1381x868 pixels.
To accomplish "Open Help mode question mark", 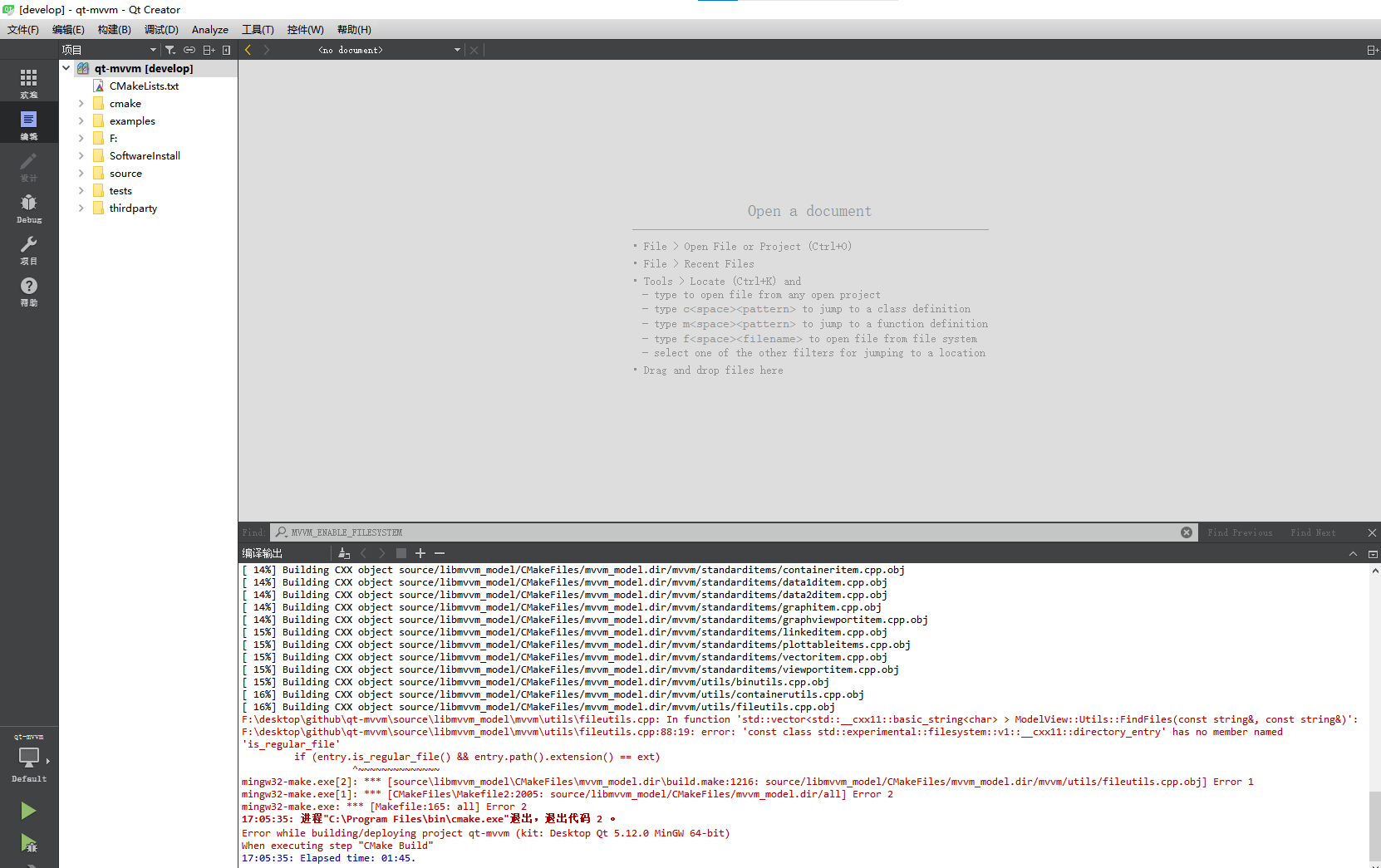I will (x=29, y=290).
